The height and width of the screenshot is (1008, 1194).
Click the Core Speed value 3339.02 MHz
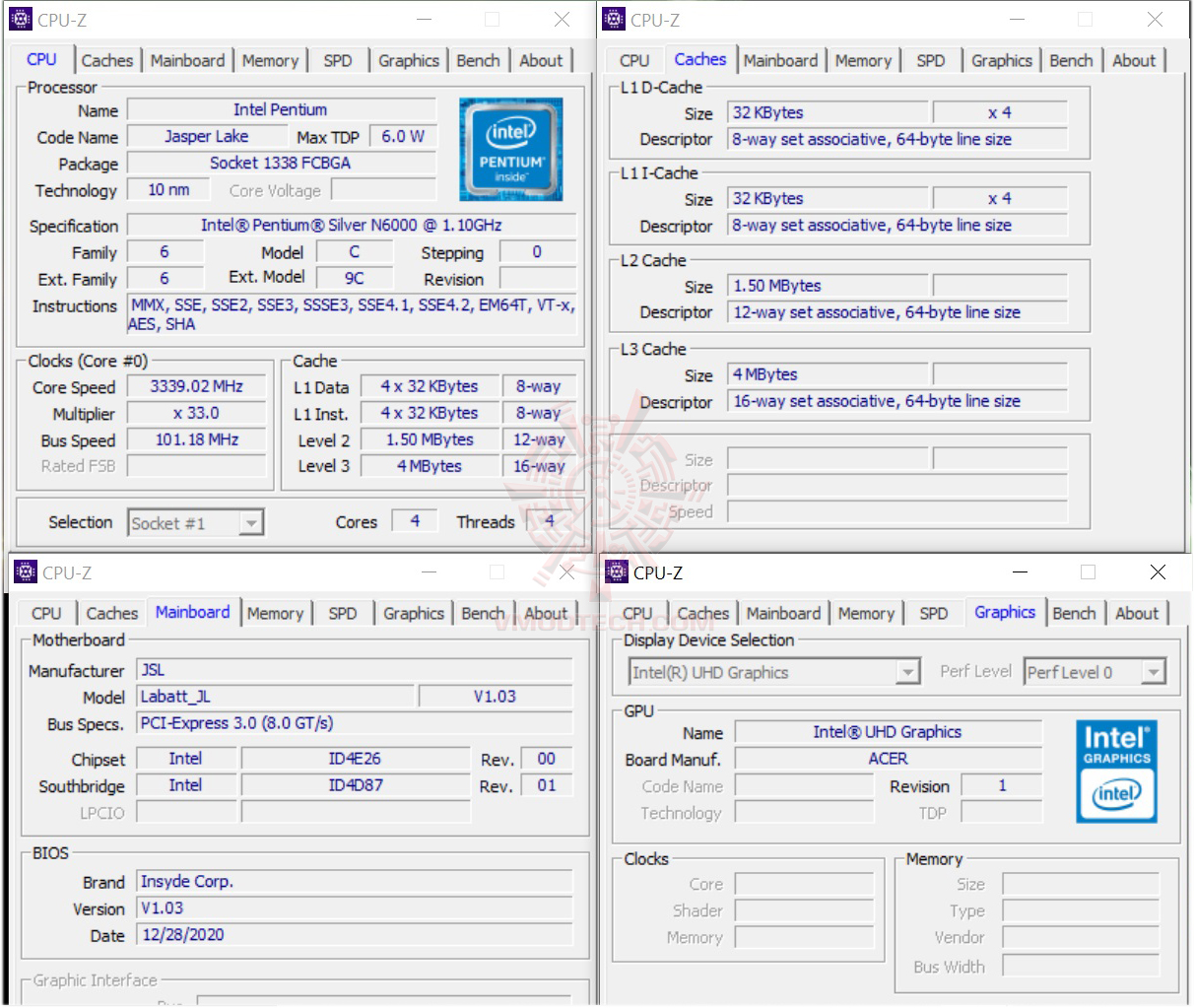click(197, 386)
